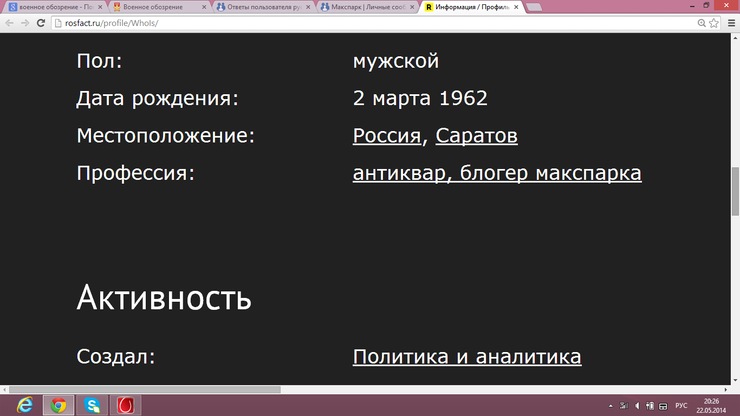Click the touch keyboard tray icon
This screenshot has height=416, width=740.
pos(663,406)
